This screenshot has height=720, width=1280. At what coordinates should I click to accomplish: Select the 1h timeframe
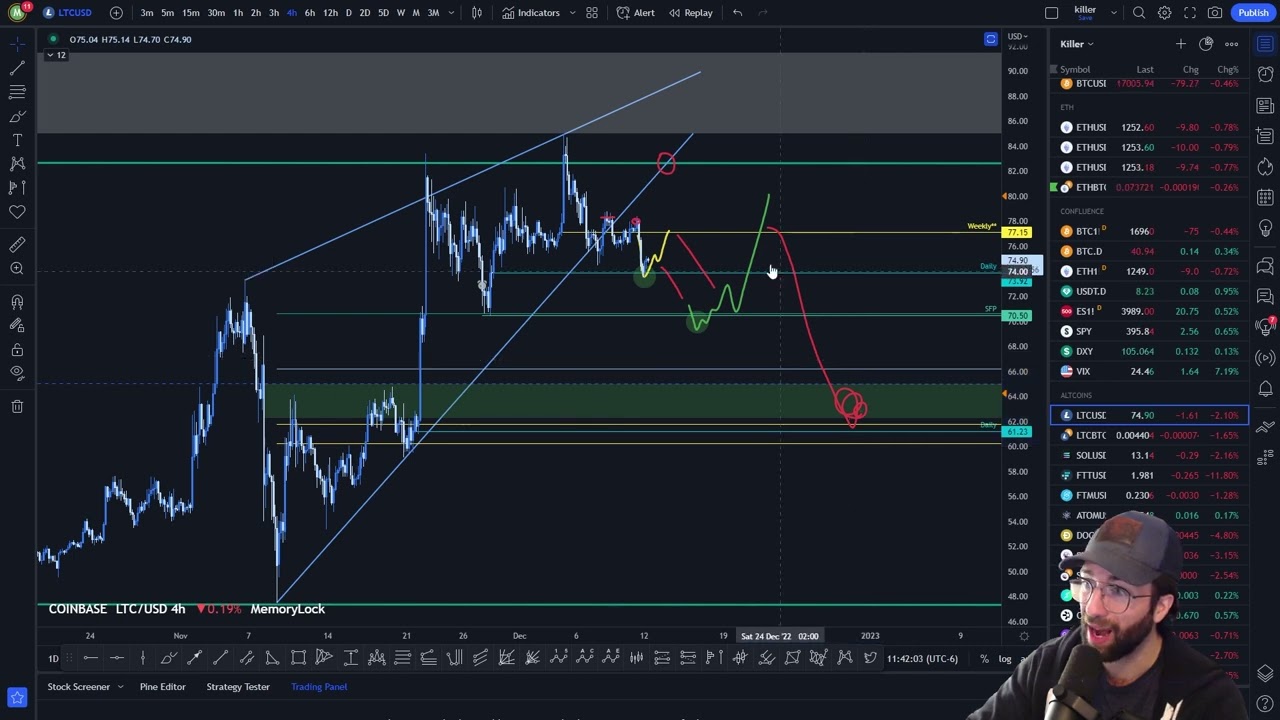(238, 13)
